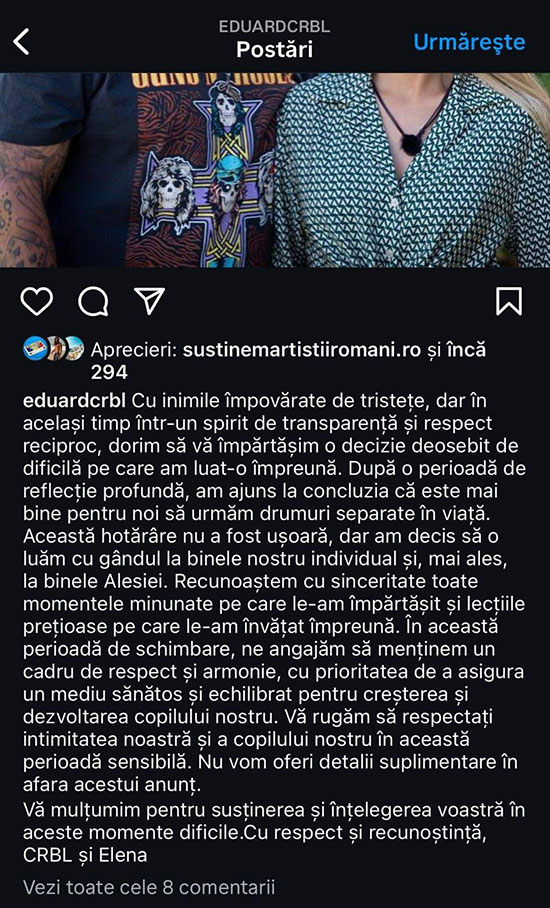The height and width of the screenshot is (908, 550).
Task: Tap the EDUARDCRBL header username
Action: point(274,27)
